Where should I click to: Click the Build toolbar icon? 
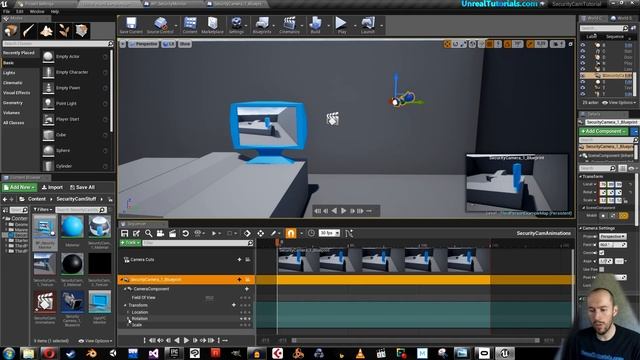pos(316,25)
